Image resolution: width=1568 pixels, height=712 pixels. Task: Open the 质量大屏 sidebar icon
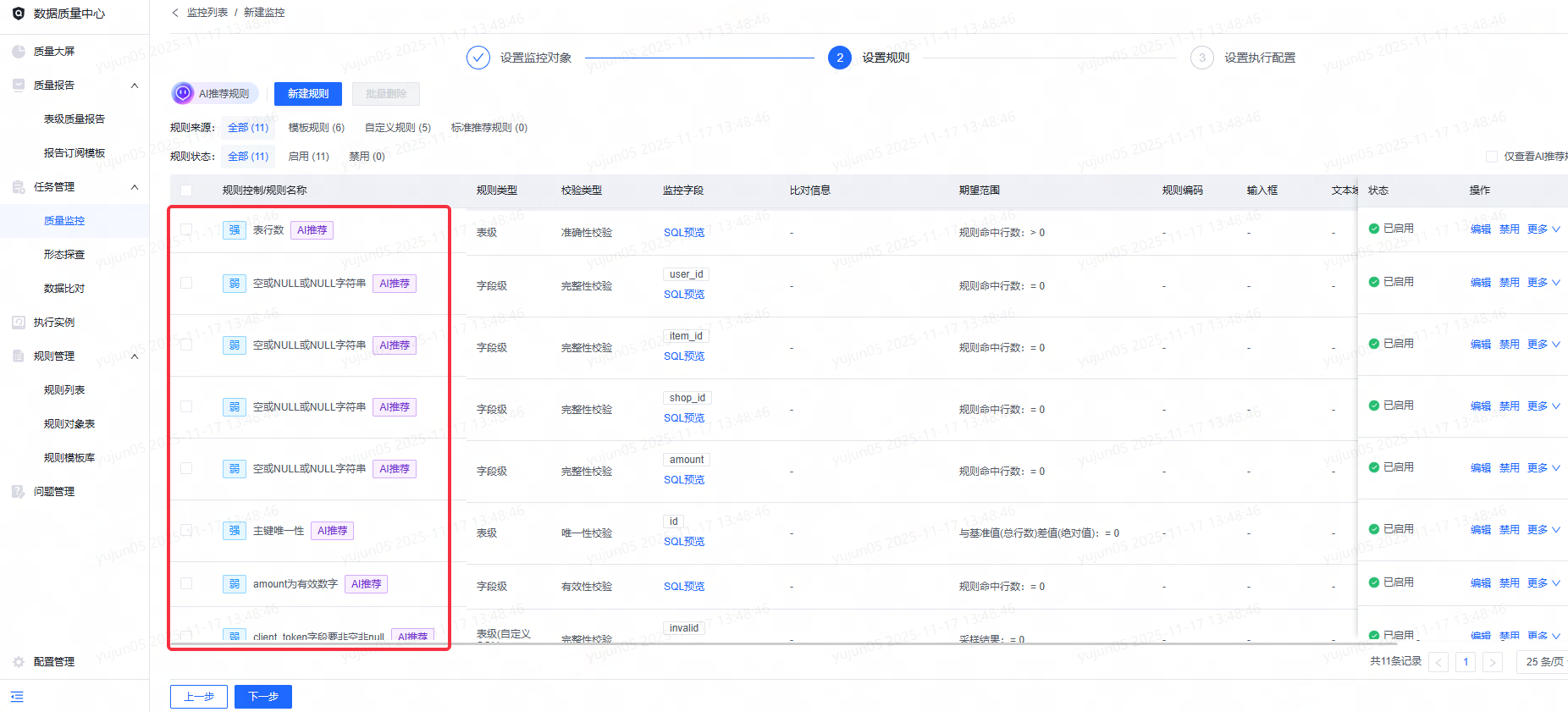pos(19,52)
